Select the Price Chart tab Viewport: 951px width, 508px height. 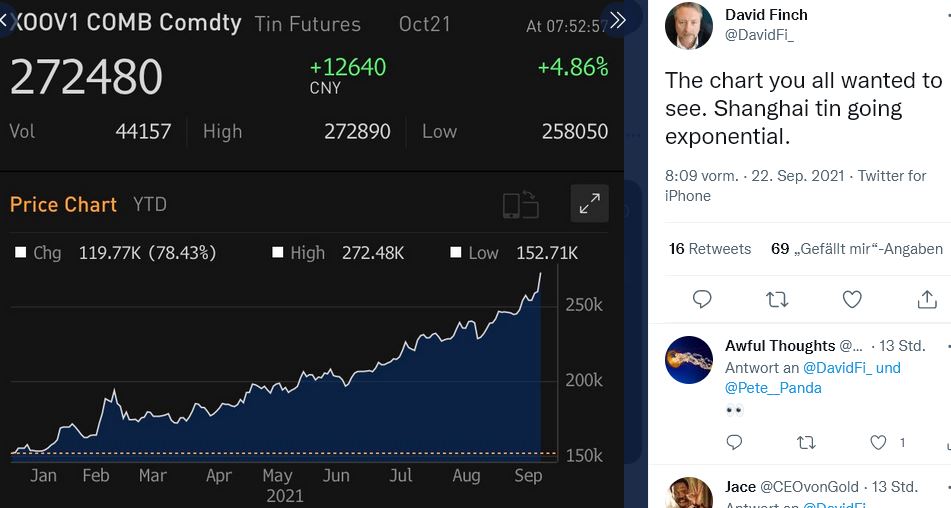click(x=63, y=205)
